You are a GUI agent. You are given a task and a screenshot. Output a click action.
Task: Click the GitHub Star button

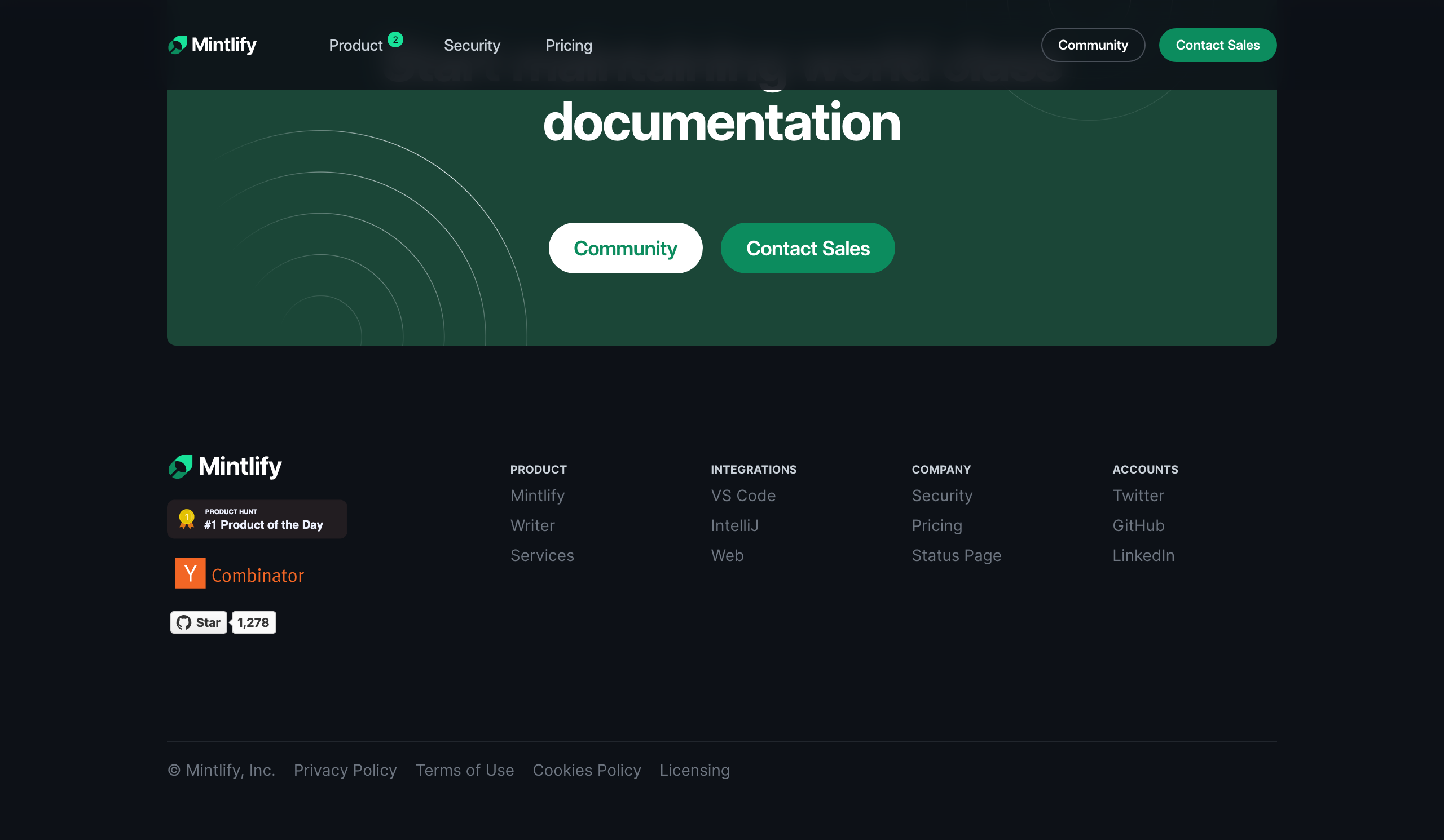198,622
